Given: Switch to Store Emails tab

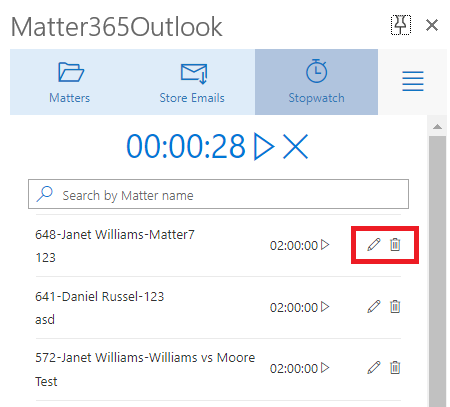Looking at the screenshot, I should pyautogui.click(x=193, y=82).
